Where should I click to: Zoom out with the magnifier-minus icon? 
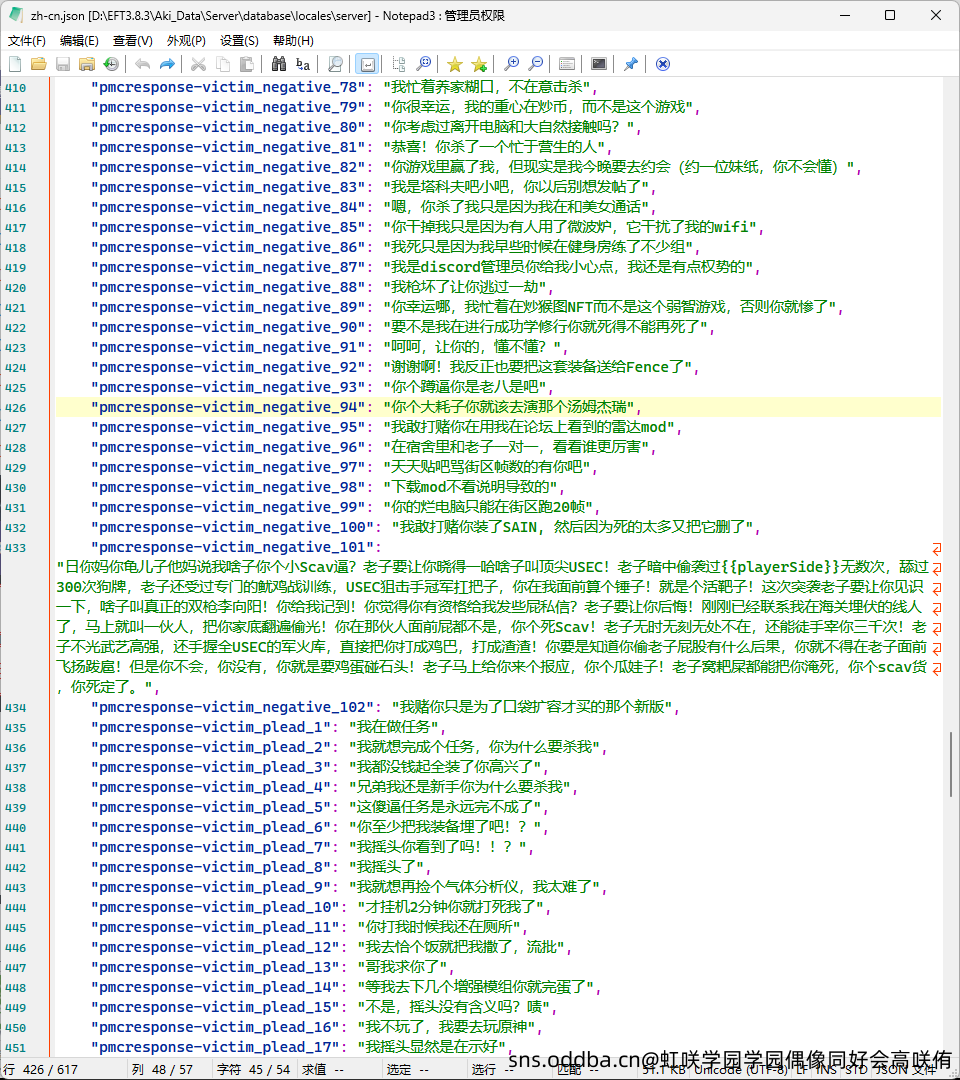coord(536,64)
